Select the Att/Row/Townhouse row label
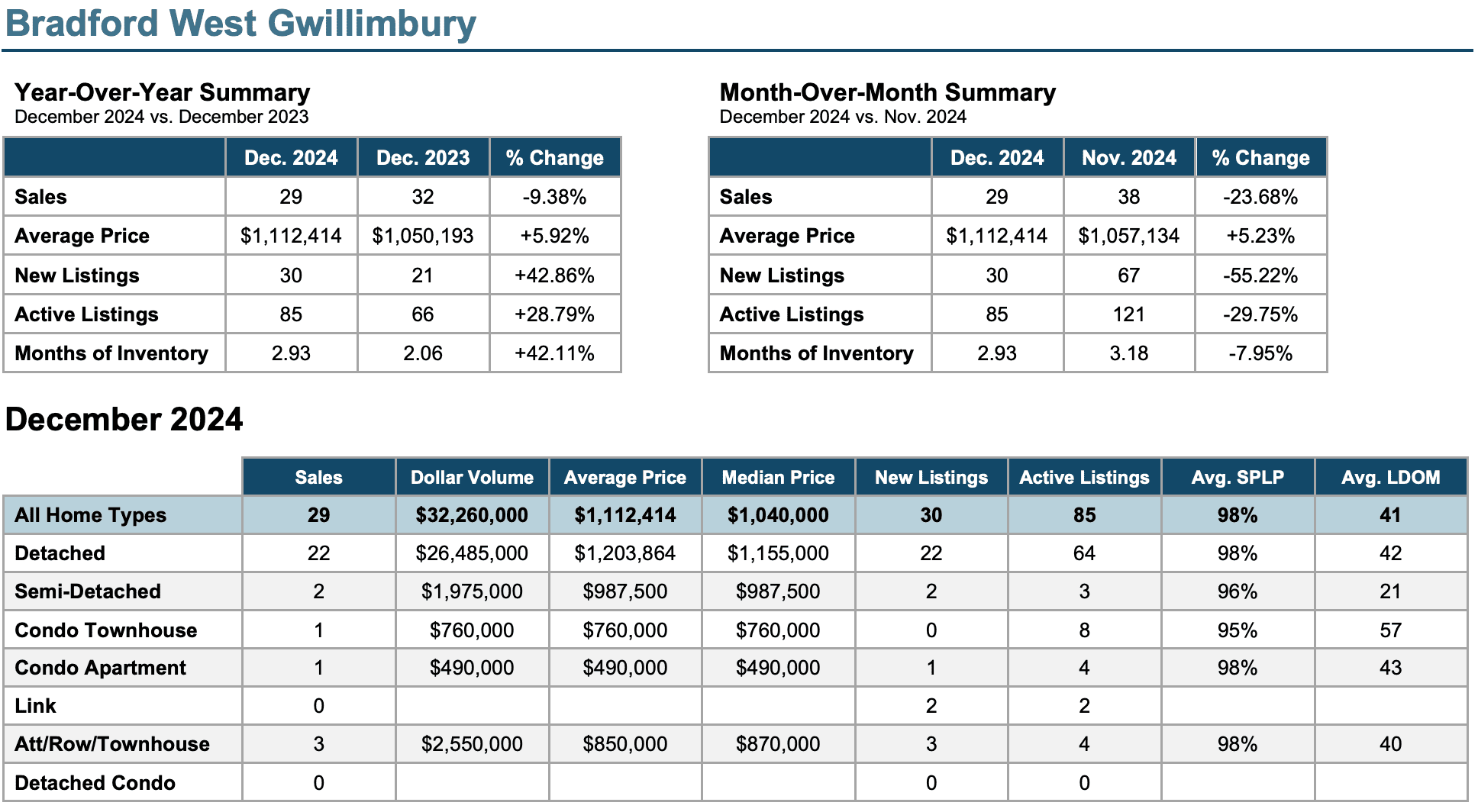The width and height of the screenshot is (1478, 812). point(112,744)
